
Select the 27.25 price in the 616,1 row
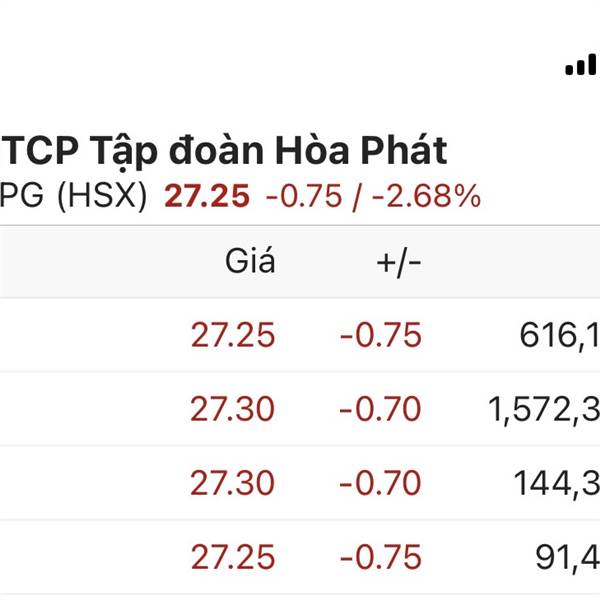point(232,335)
